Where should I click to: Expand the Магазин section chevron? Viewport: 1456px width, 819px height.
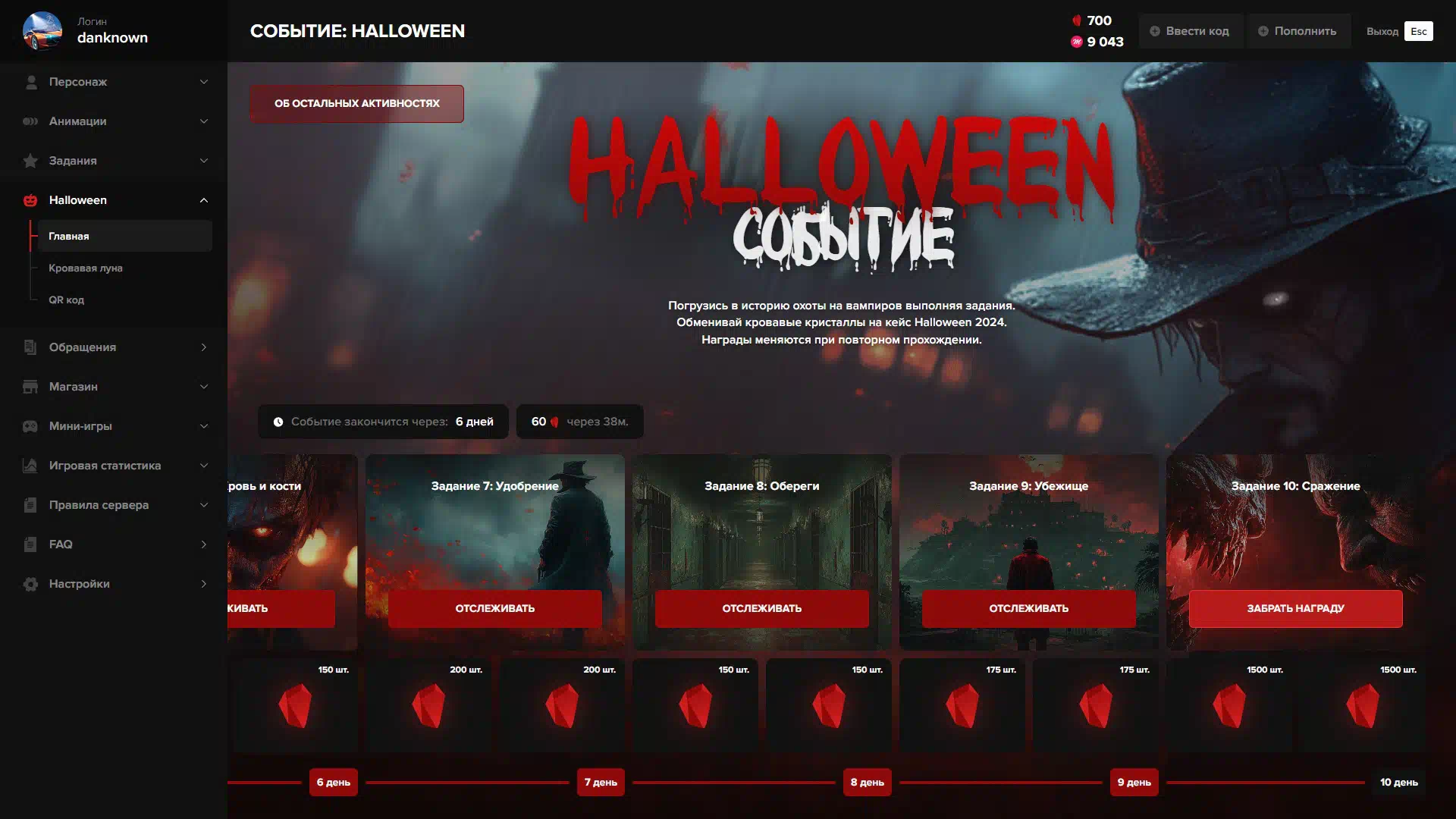point(203,387)
